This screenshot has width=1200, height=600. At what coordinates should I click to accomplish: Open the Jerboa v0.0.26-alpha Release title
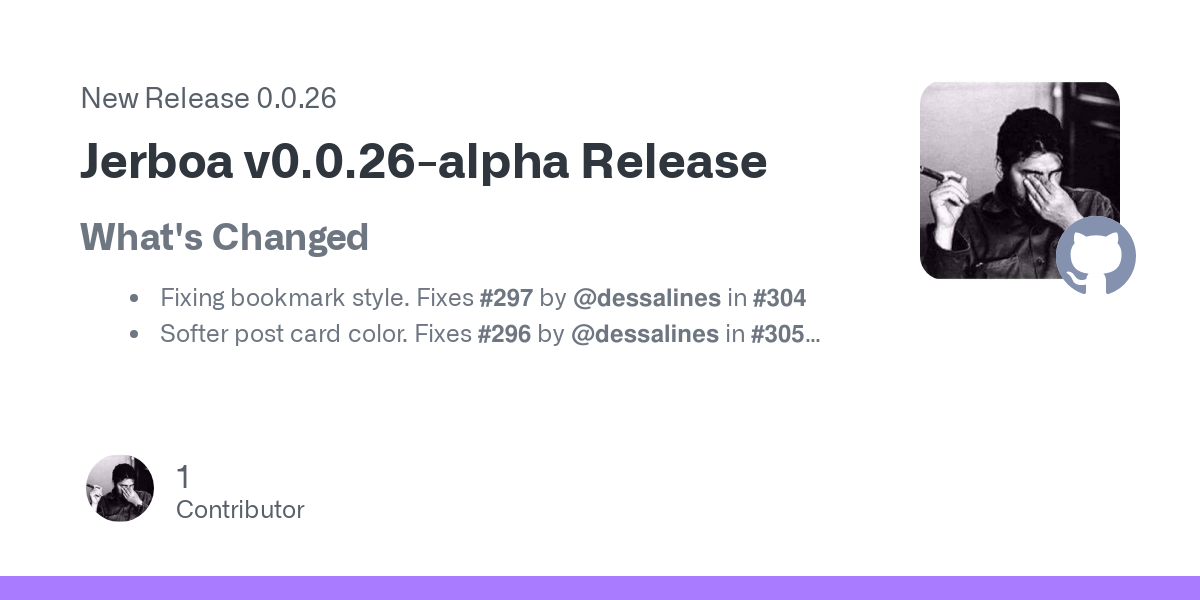tap(424, 162)
